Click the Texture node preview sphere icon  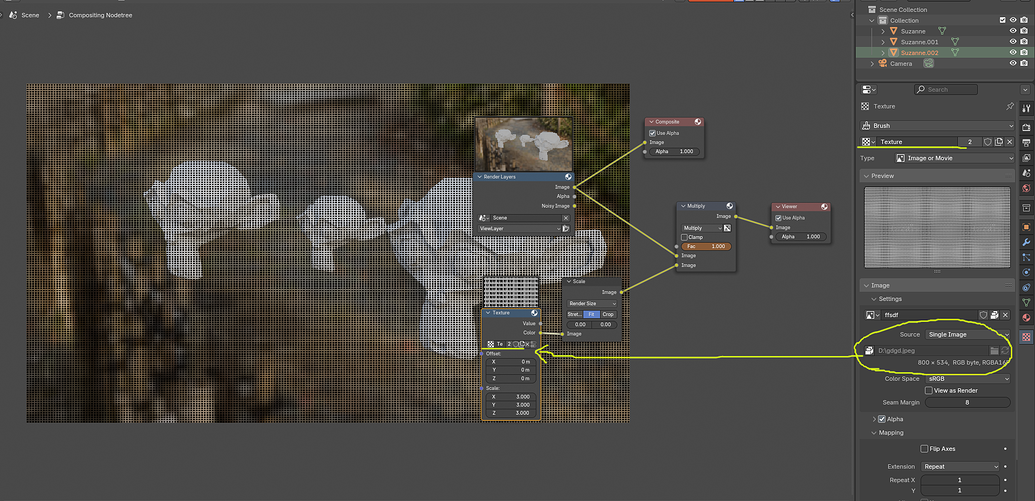pyautogui.click(x=534, y=313)
